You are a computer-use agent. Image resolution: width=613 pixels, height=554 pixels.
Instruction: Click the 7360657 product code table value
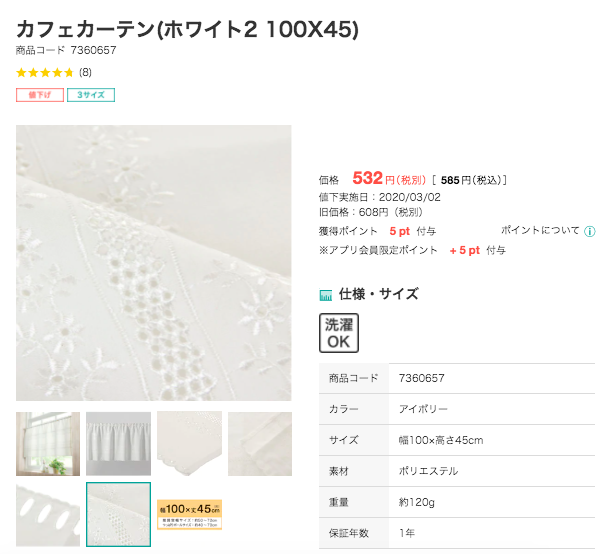(421, 378)
